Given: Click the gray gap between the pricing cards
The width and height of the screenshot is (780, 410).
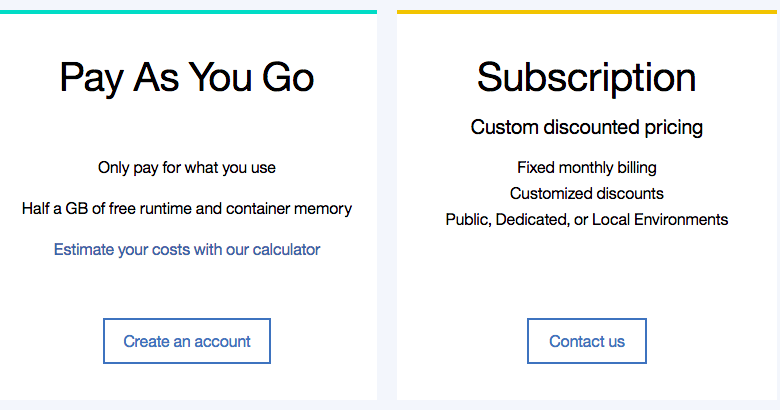Looking at the screenshot, I should click(x=387, y=200).
